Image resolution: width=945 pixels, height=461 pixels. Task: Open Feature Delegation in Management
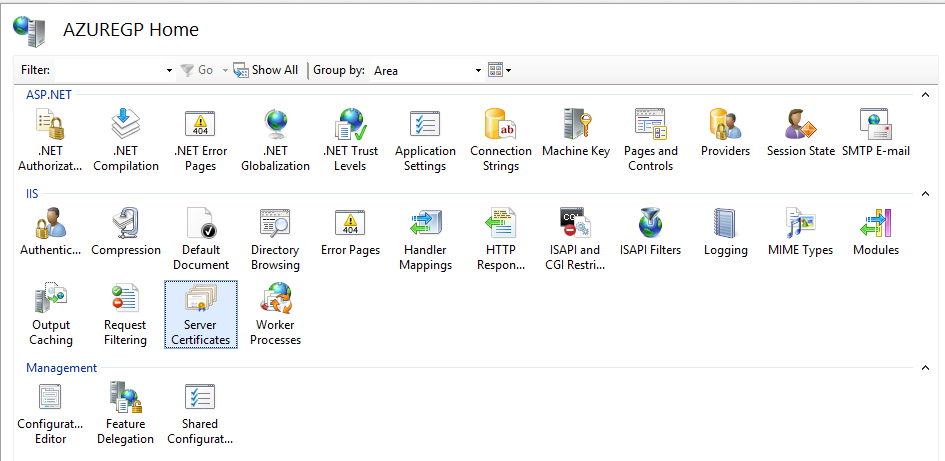pos(125,413)
